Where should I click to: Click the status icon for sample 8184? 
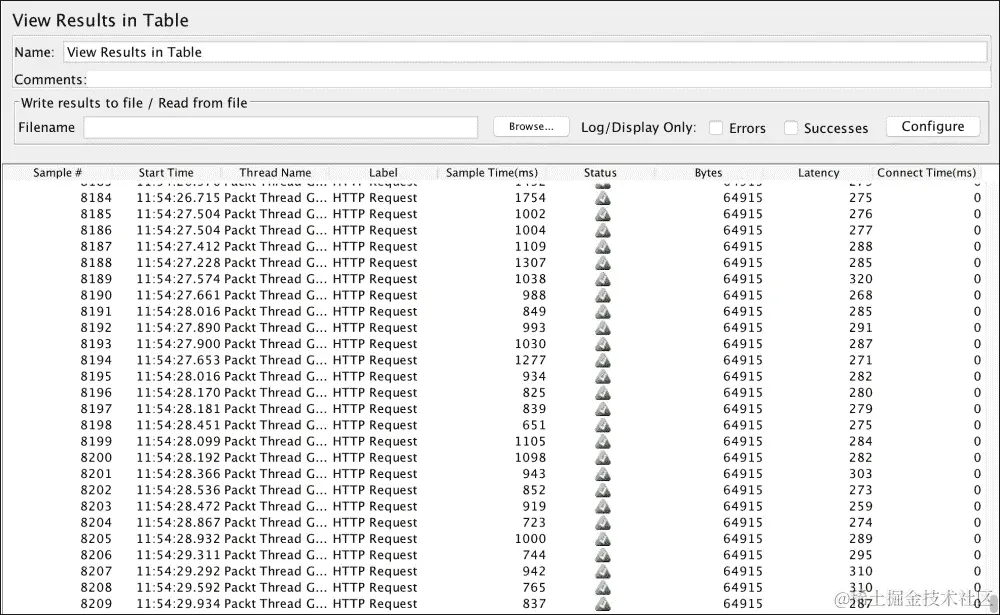click(x=602, y=198)
